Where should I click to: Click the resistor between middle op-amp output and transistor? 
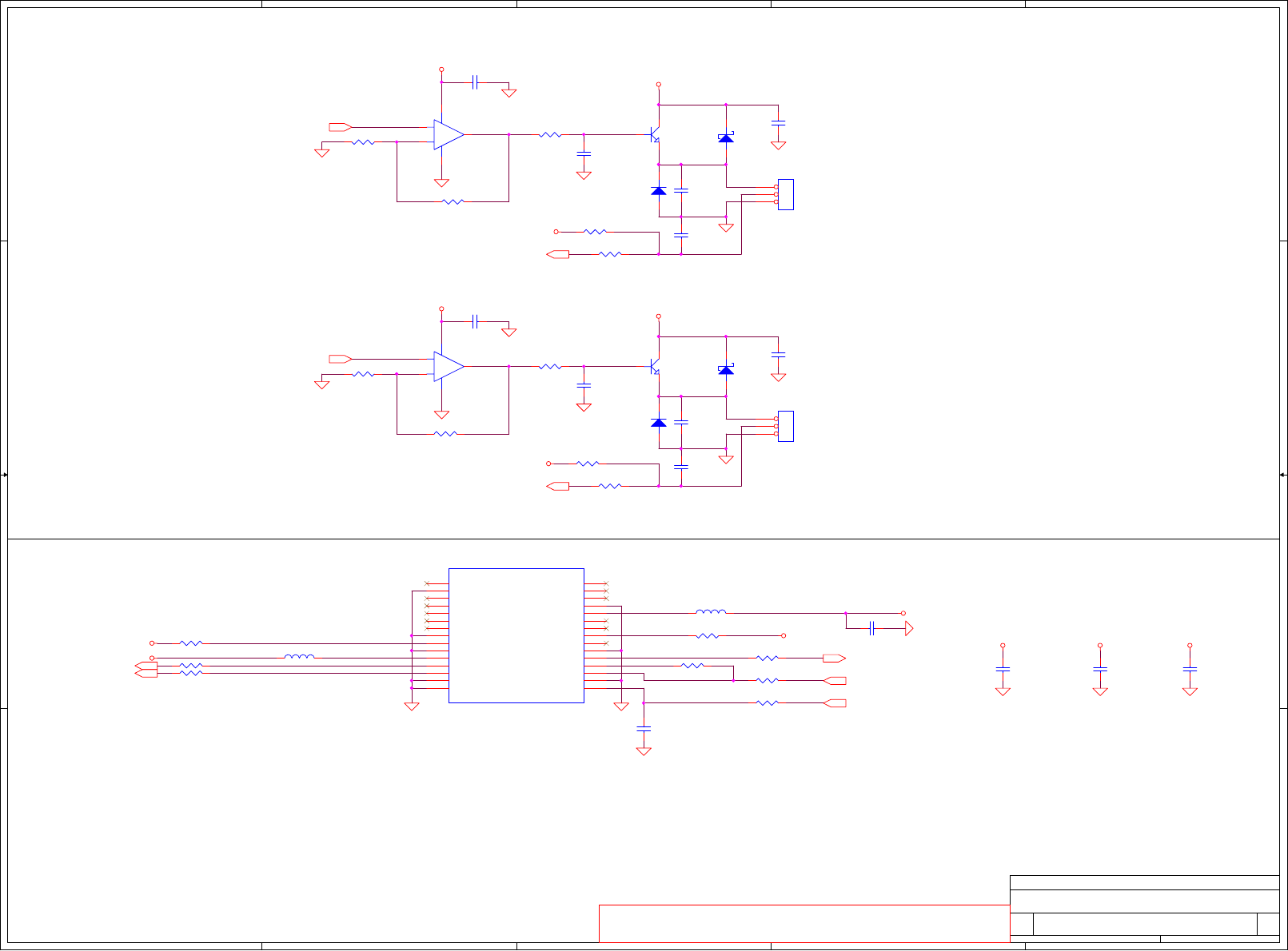pos(550,366)
